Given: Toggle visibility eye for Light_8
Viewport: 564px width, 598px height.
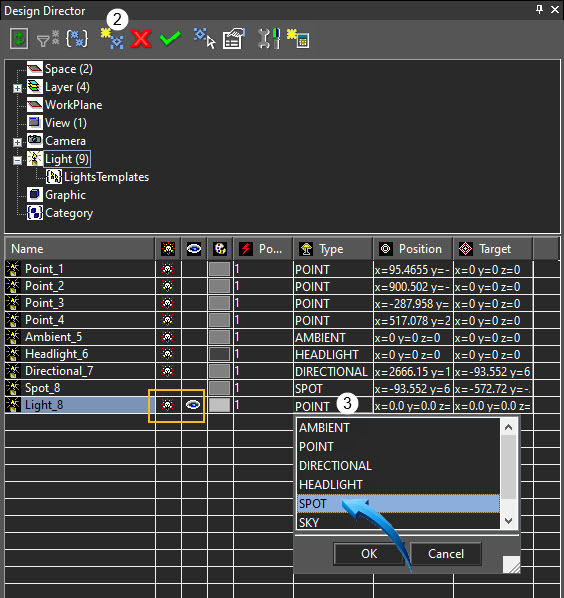Looking at the screenshot, I should point(193,405).
